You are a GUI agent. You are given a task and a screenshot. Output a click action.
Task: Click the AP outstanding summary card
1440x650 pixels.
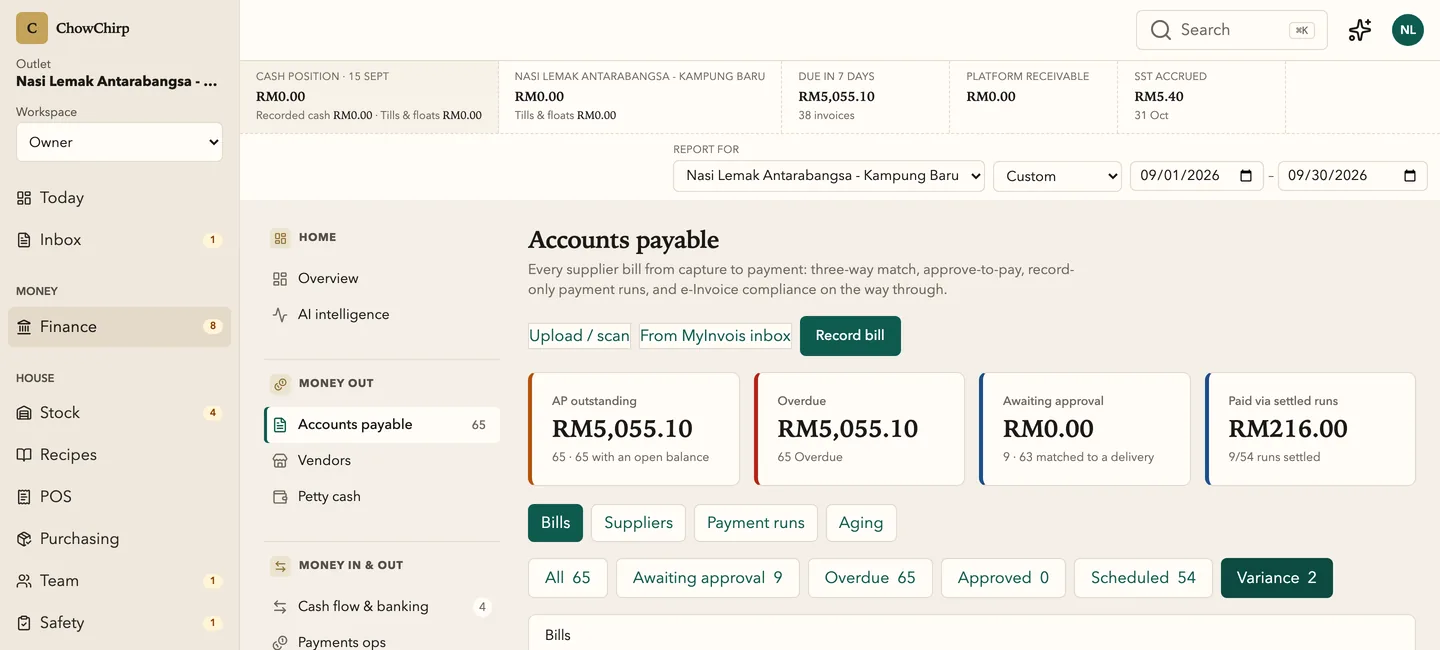[634, 429]
